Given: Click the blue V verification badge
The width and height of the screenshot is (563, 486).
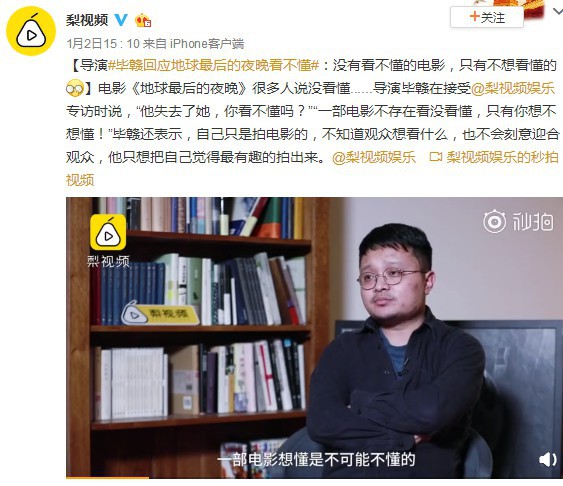Looking at the screenshot, I should point(121,20).
